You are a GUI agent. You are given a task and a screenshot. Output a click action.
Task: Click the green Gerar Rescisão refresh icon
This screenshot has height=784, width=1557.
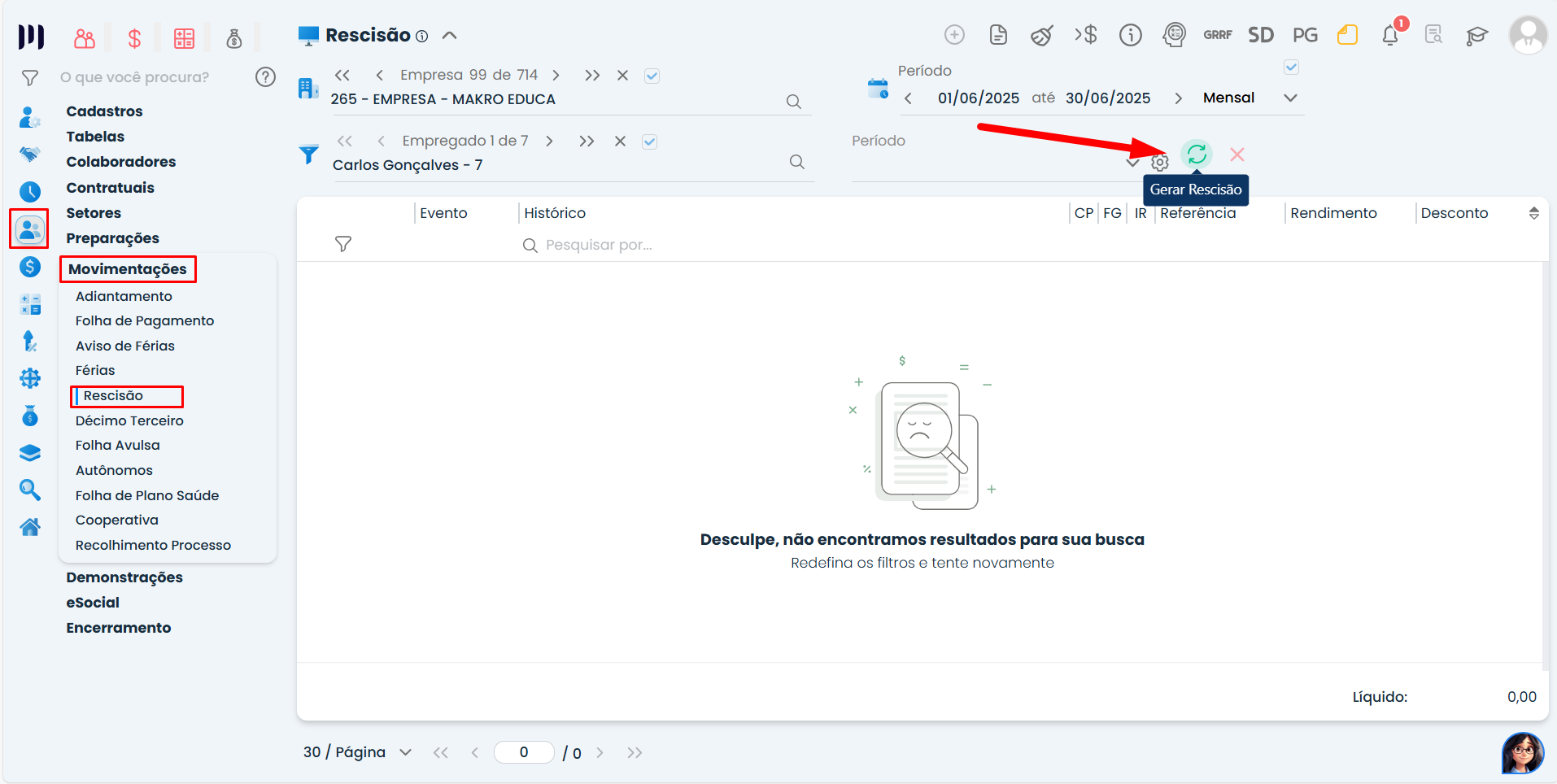point(1196,155)
